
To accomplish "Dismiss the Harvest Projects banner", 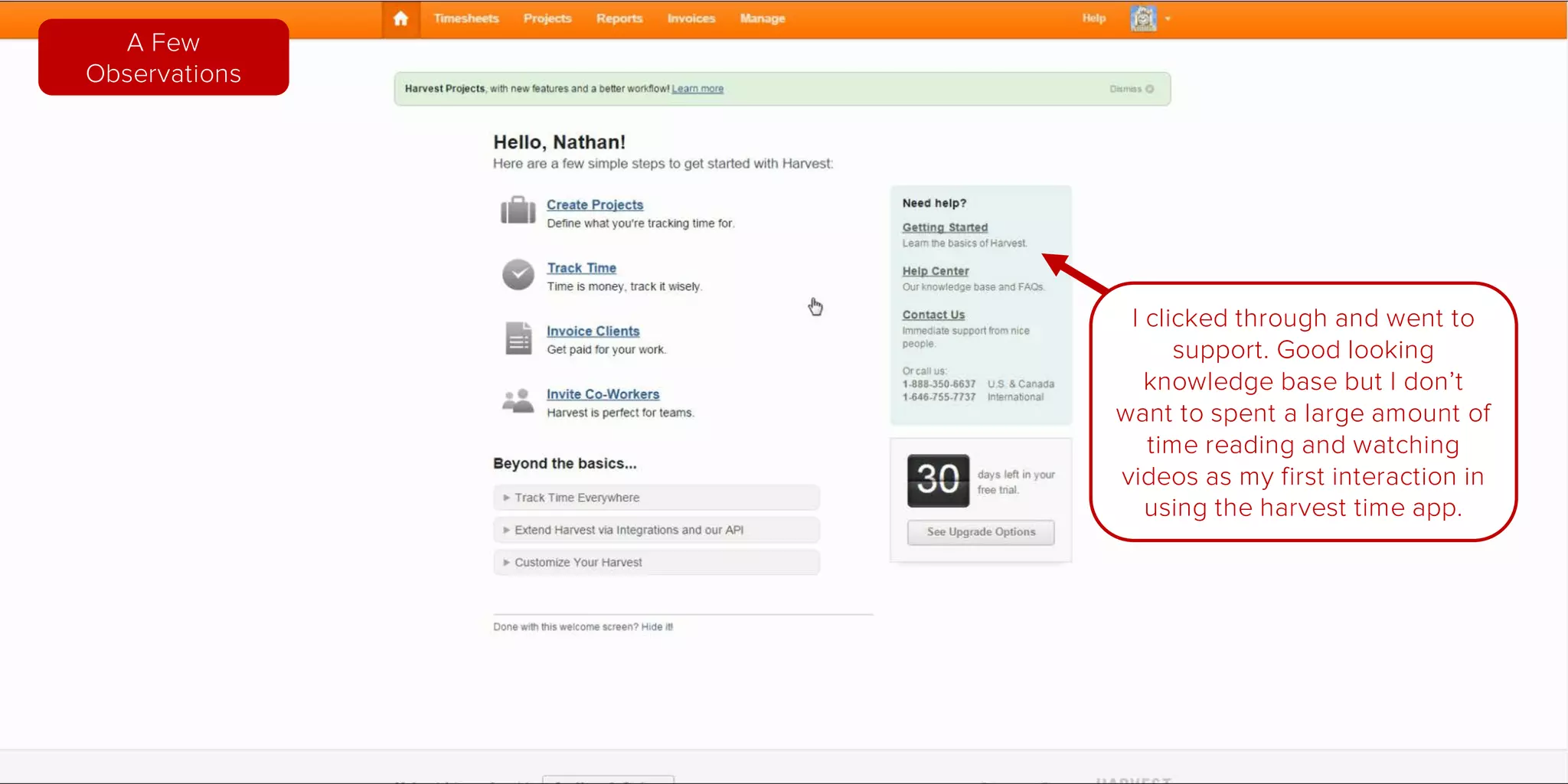I will (x=1132, y=89).
